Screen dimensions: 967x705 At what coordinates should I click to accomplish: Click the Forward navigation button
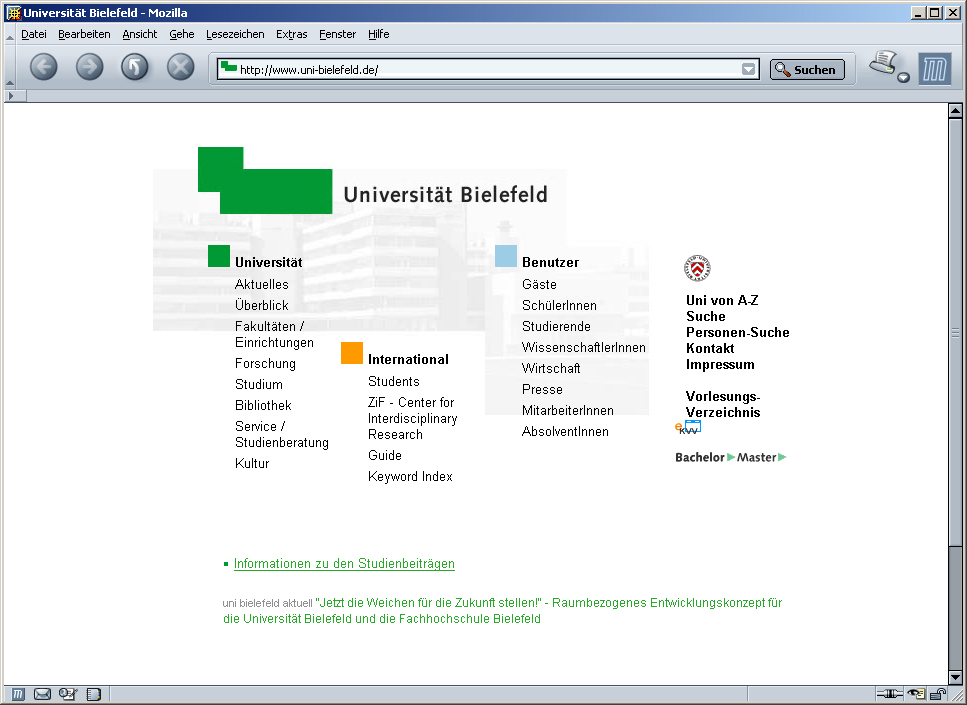tap(89, 67)
